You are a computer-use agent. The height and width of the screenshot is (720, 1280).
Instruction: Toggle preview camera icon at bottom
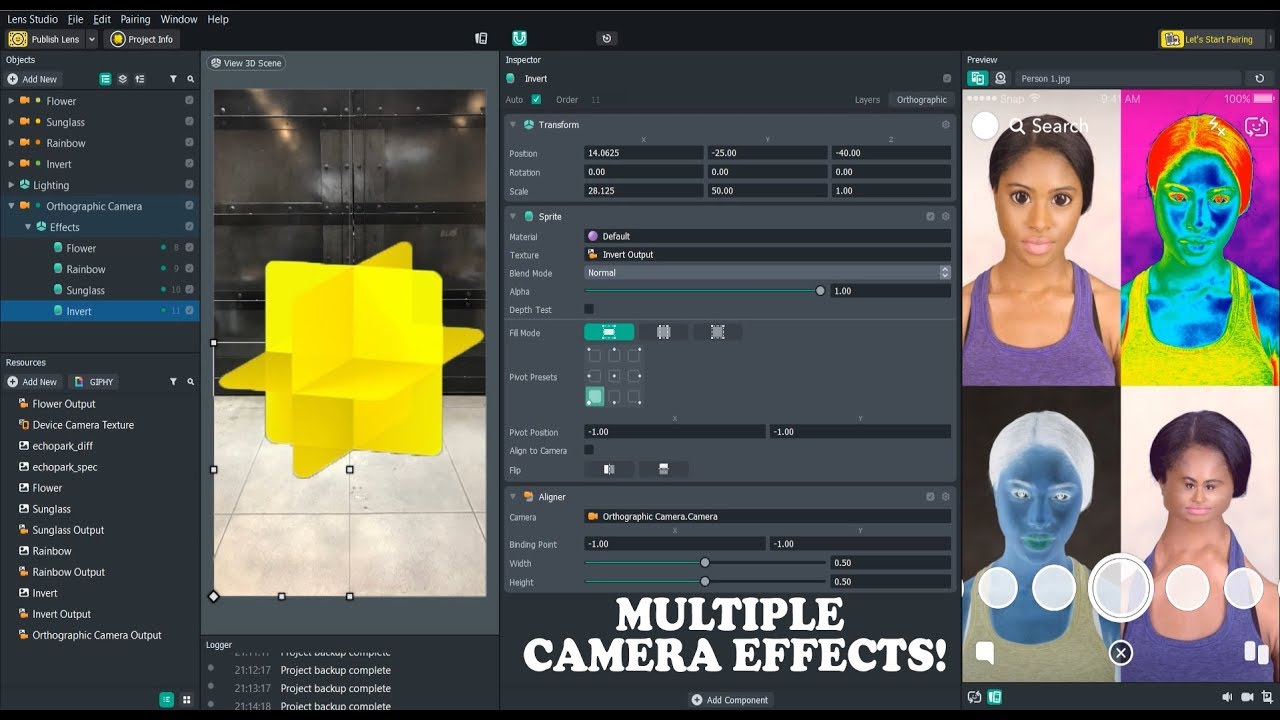(x=1247, y=697)
